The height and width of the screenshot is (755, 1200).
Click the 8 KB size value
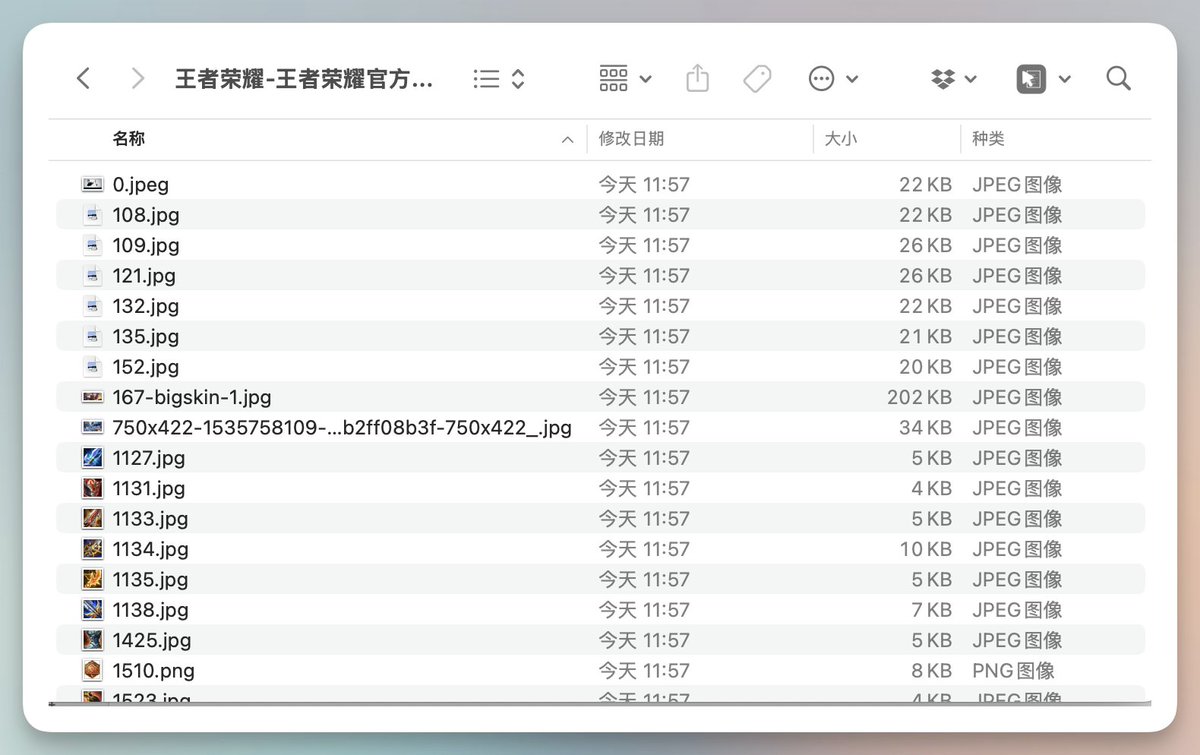point(931,670)
